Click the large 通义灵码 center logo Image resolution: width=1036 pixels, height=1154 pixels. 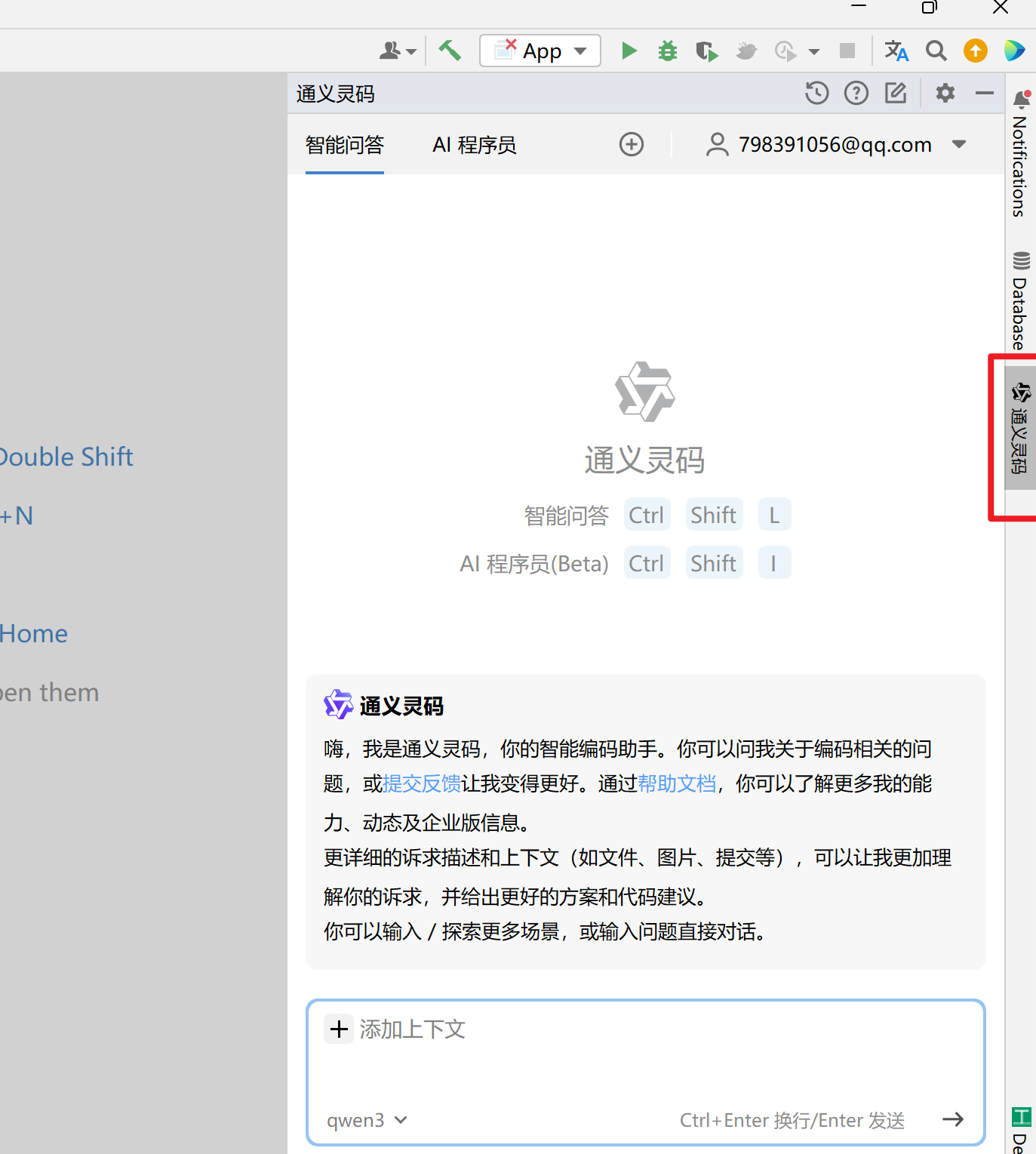[644, 392]
